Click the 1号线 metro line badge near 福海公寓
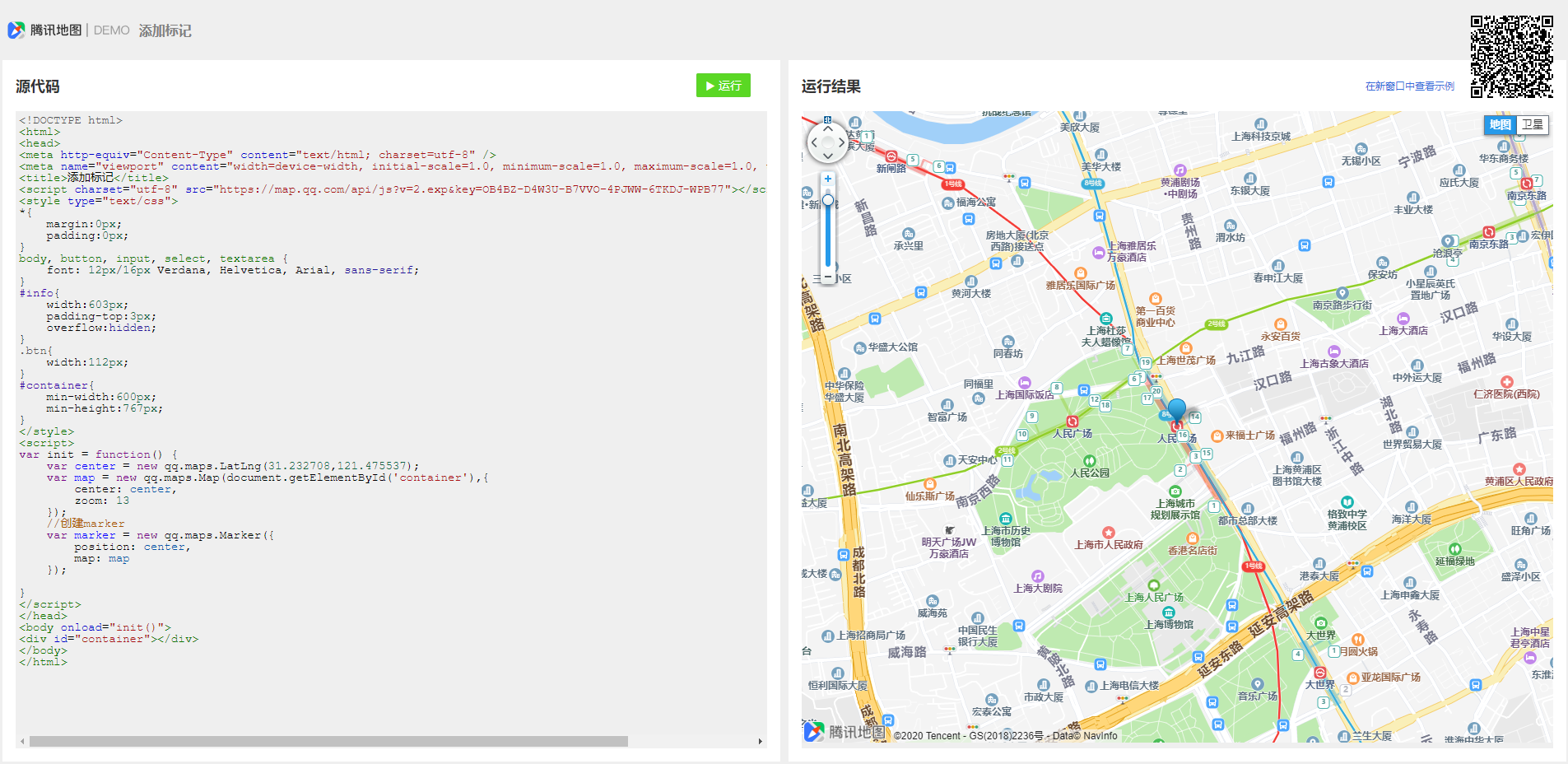The width and height of the screenshot is (1568, 764). pos(952,184)
